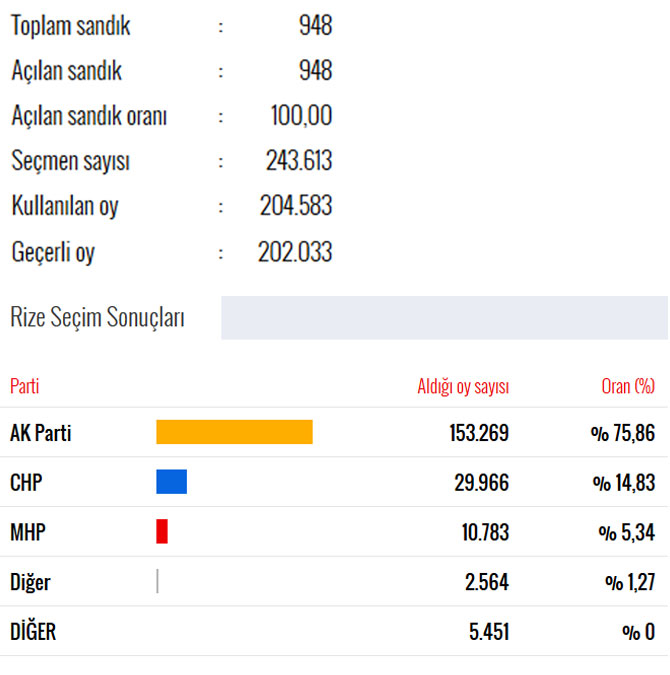The height and width of the screenshot is (675, 670).
Task: Click the Kullanılan oy value 204.583
Action: pos(295,206)
